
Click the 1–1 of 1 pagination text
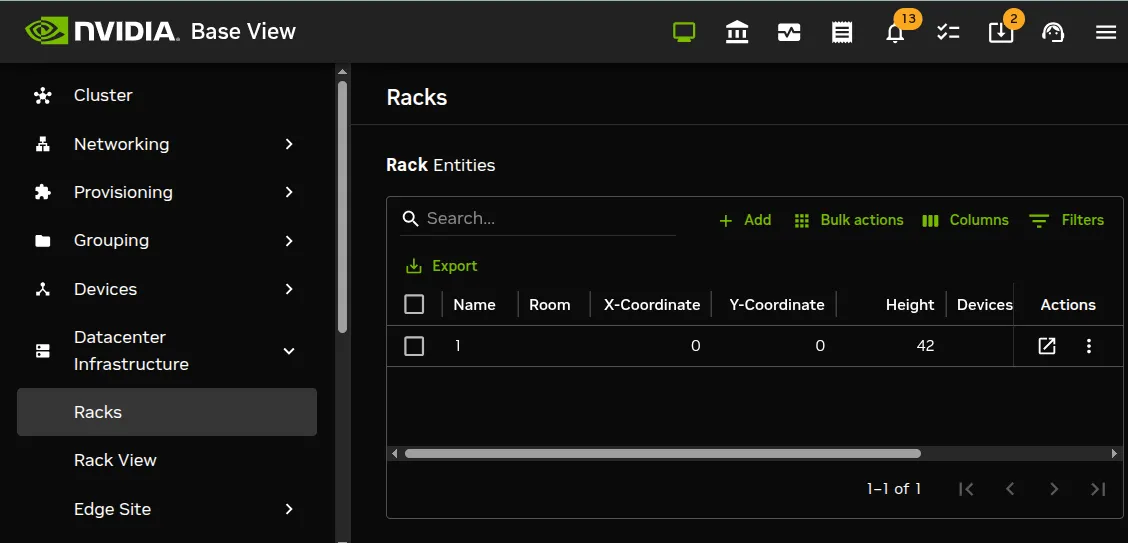coord(893,489)
